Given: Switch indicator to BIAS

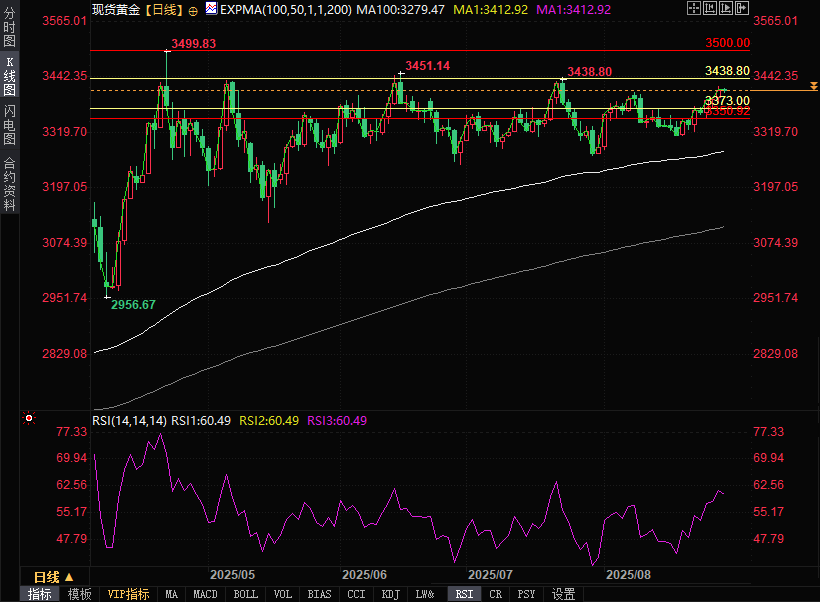Looking at the screenshot, I should pos(320,594).
